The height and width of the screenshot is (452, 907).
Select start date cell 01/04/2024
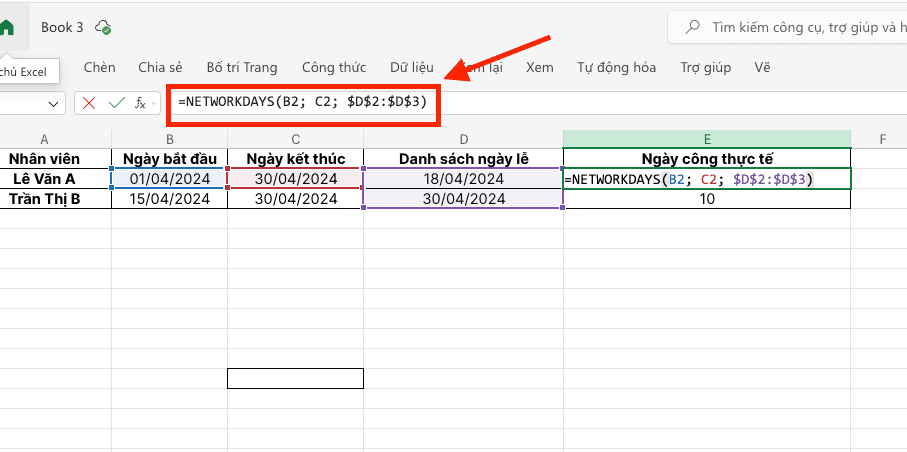click(169, 179)
